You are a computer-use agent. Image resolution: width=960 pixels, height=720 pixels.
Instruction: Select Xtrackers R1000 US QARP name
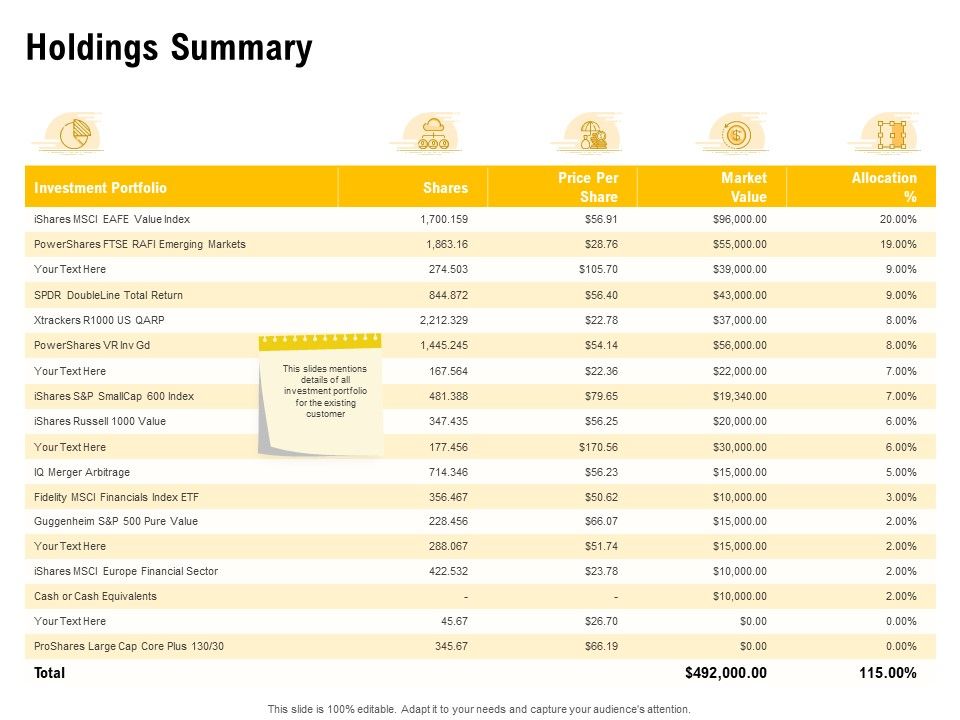click(x=99, y=320)
